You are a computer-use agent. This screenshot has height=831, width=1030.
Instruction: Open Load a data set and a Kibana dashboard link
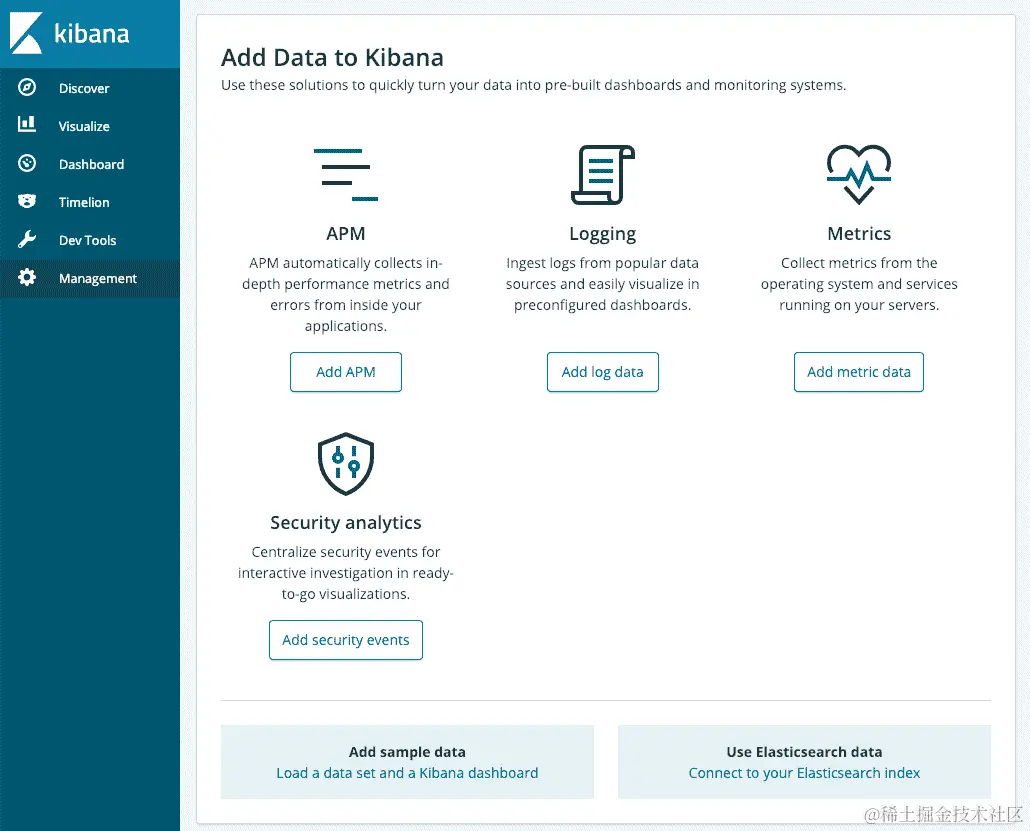[x=407, y=773]
